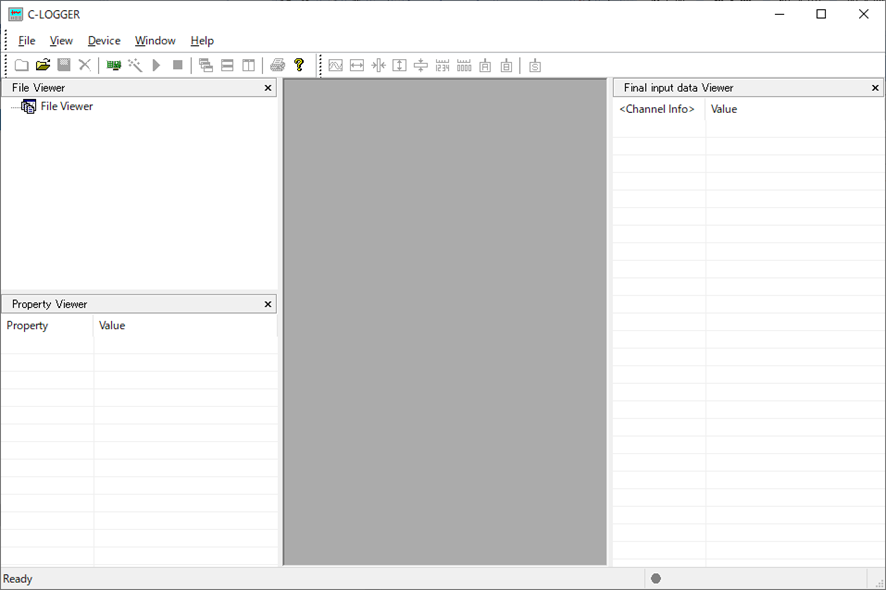The width and height of the screenshot is (886, 590).
Task: Open the Device menu
Action: click(104, 41)
